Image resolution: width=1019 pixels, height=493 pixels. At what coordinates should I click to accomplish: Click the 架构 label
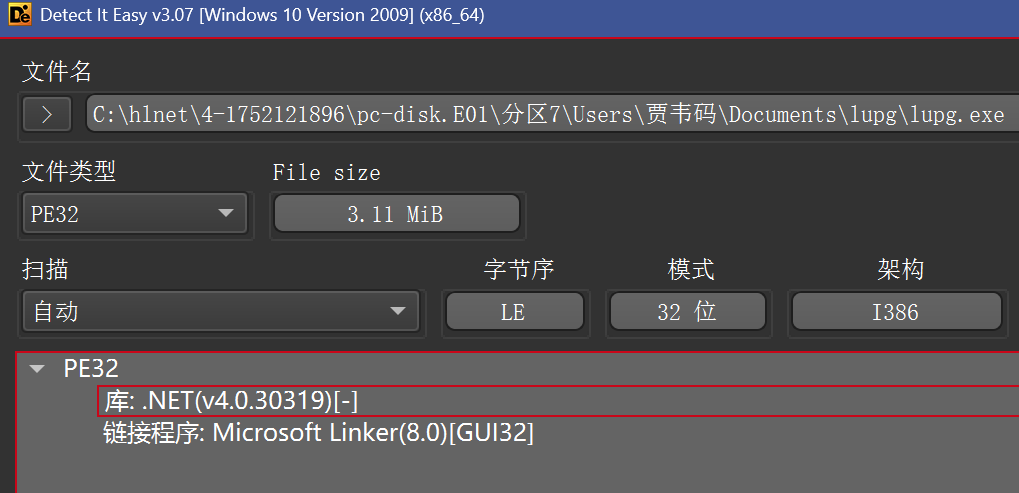(x=900, y=270)
